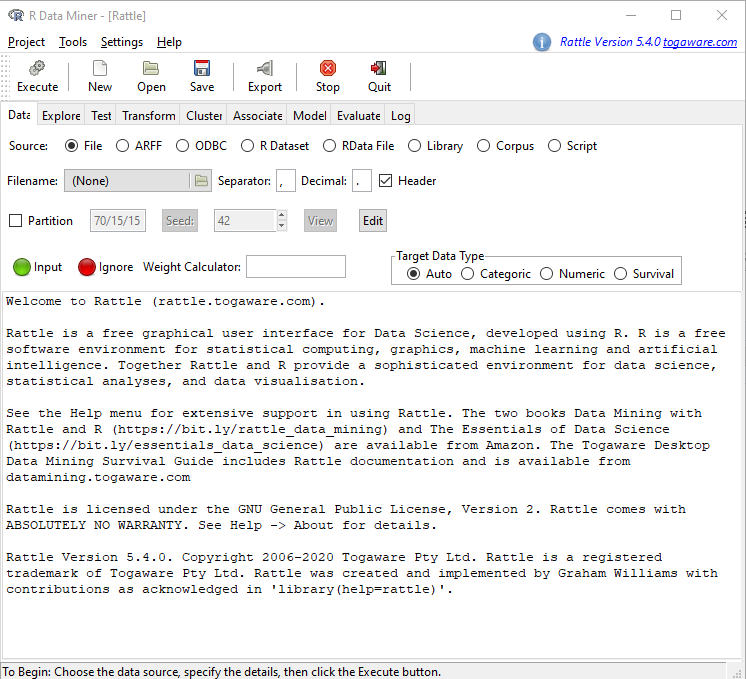The width and height of the screenshot is (746, 679).
Task: Save the project with the floppy icon
Action: point(202,69)
